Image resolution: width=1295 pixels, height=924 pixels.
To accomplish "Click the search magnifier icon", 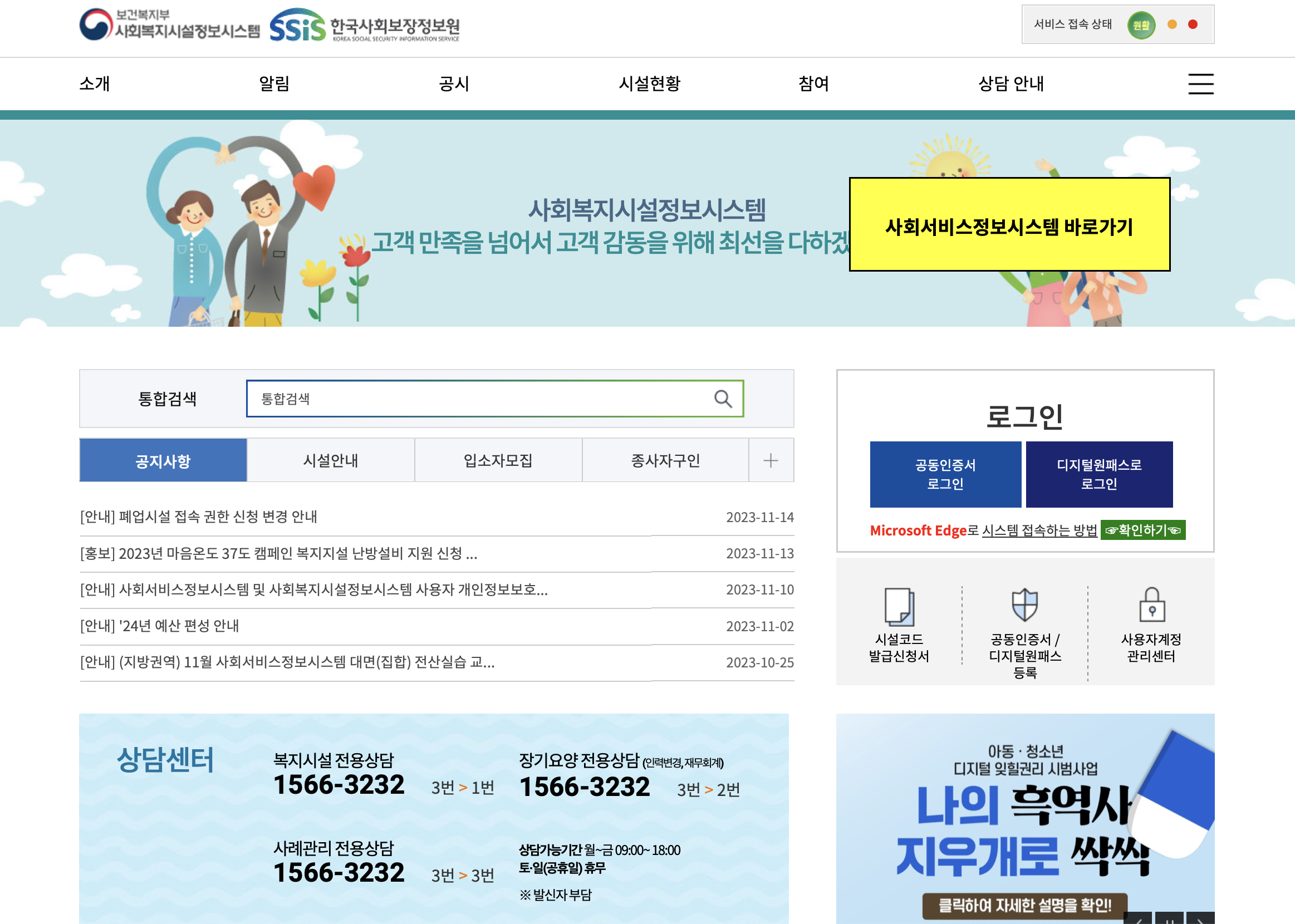I will 723,399.
